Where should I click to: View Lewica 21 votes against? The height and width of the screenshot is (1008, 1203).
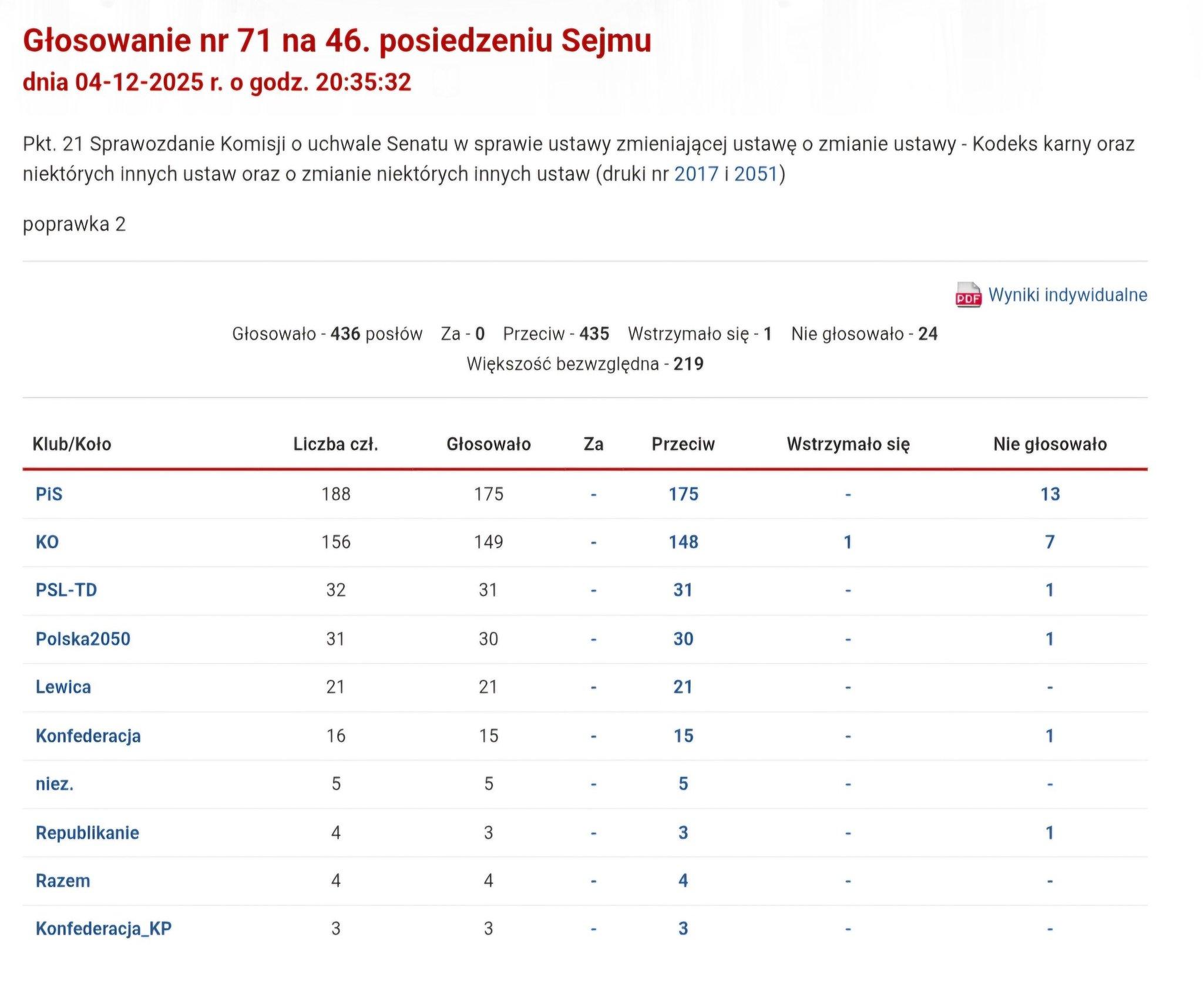point(683,687)
